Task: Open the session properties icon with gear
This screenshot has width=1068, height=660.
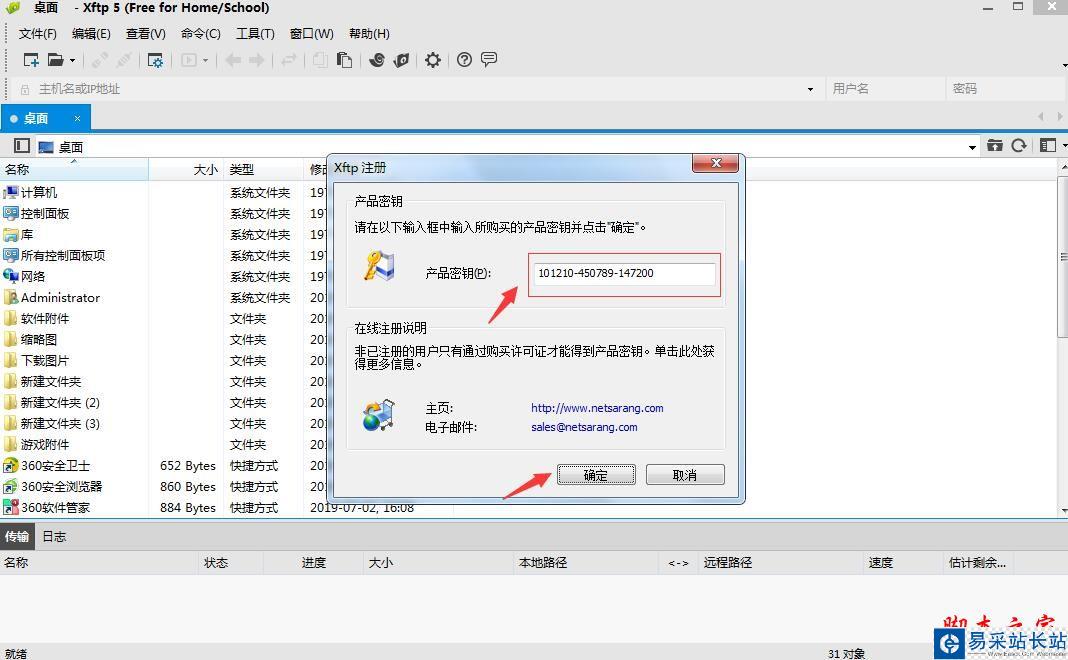Action: pos(155,60)
